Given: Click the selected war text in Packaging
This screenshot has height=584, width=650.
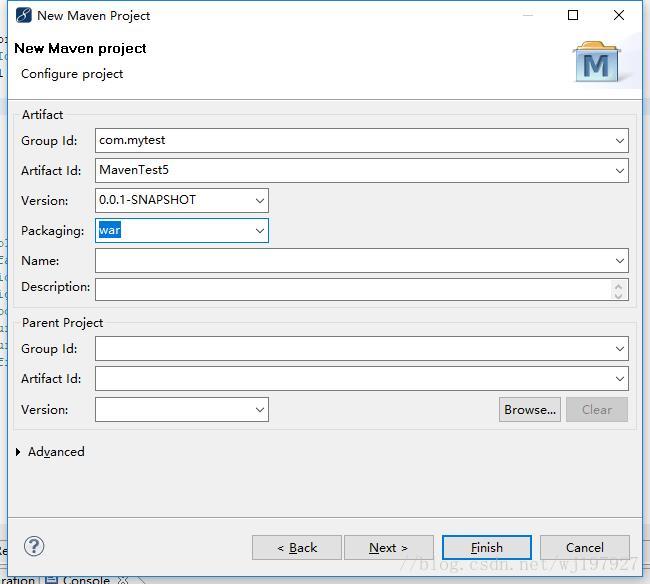Looking at the screenshot, I should [x=109, y=230].
